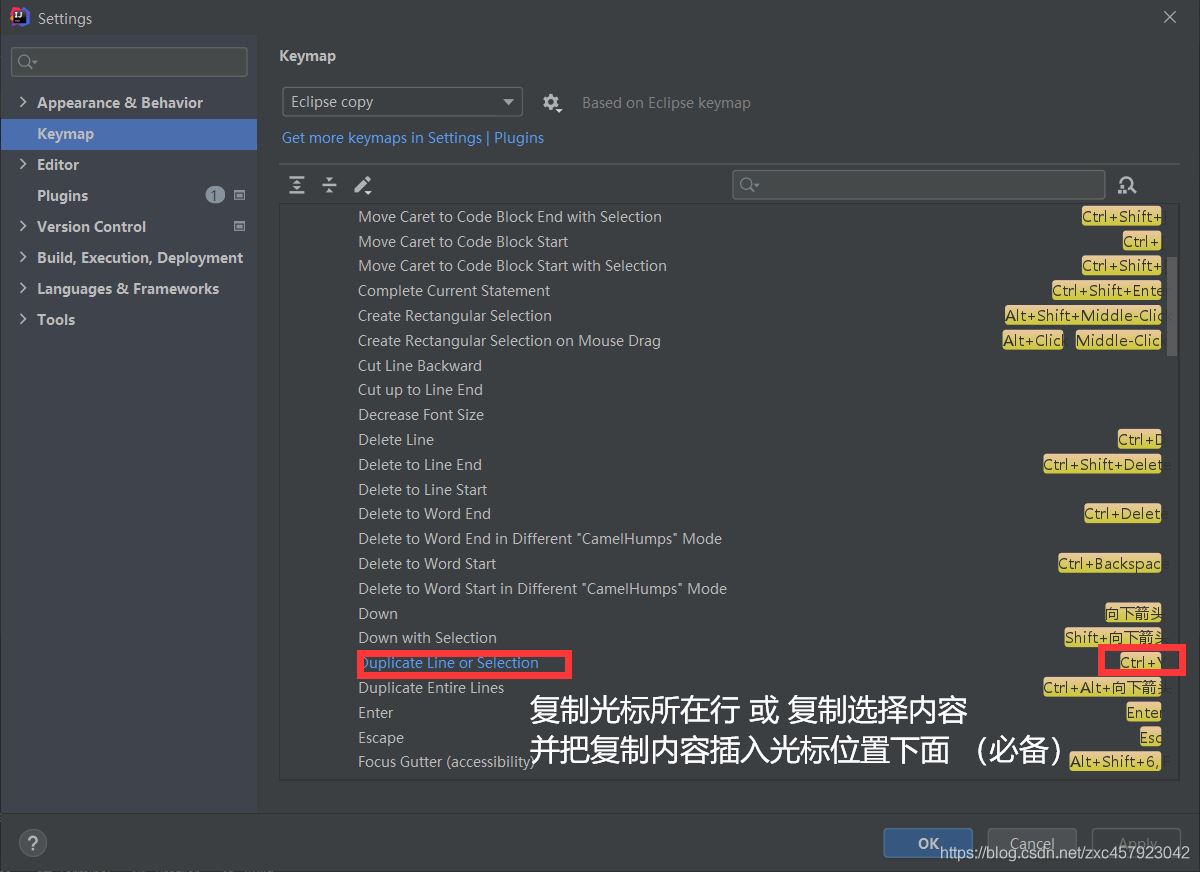1200x872 pixels.
Task: Select Keymap in settings sidebar
Action: click(x=129, y=134)
